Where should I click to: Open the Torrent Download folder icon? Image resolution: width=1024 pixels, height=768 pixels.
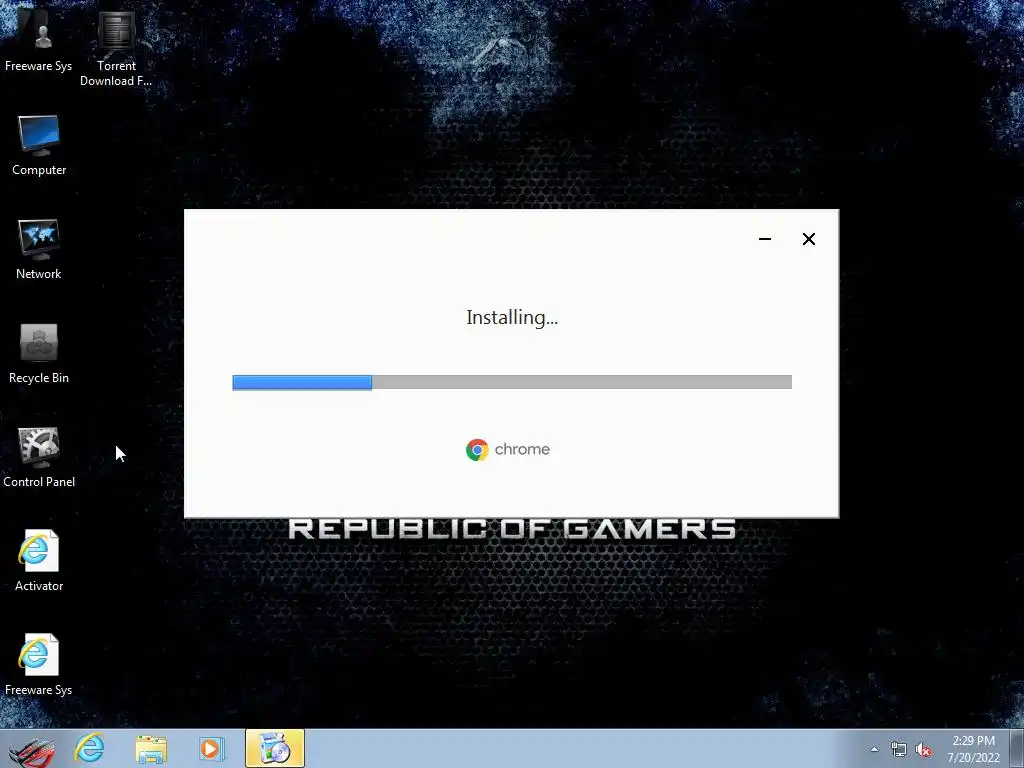tap(116, 48)
